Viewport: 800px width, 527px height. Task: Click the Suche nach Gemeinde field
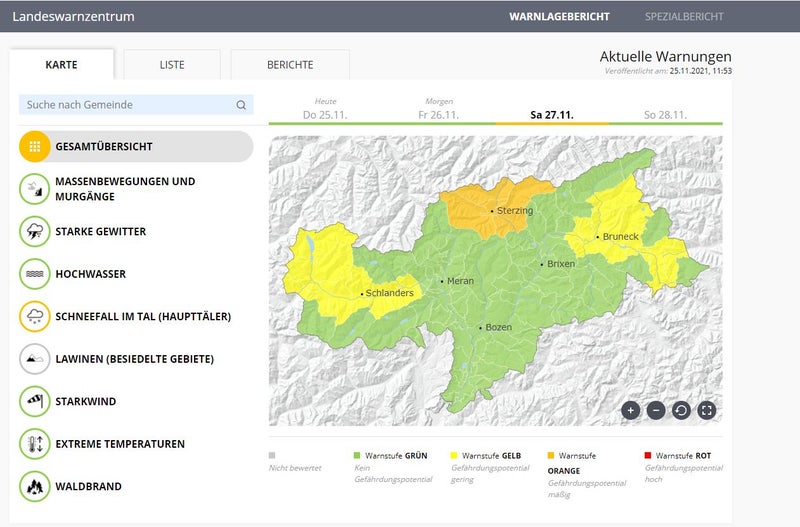pos(125,105)
